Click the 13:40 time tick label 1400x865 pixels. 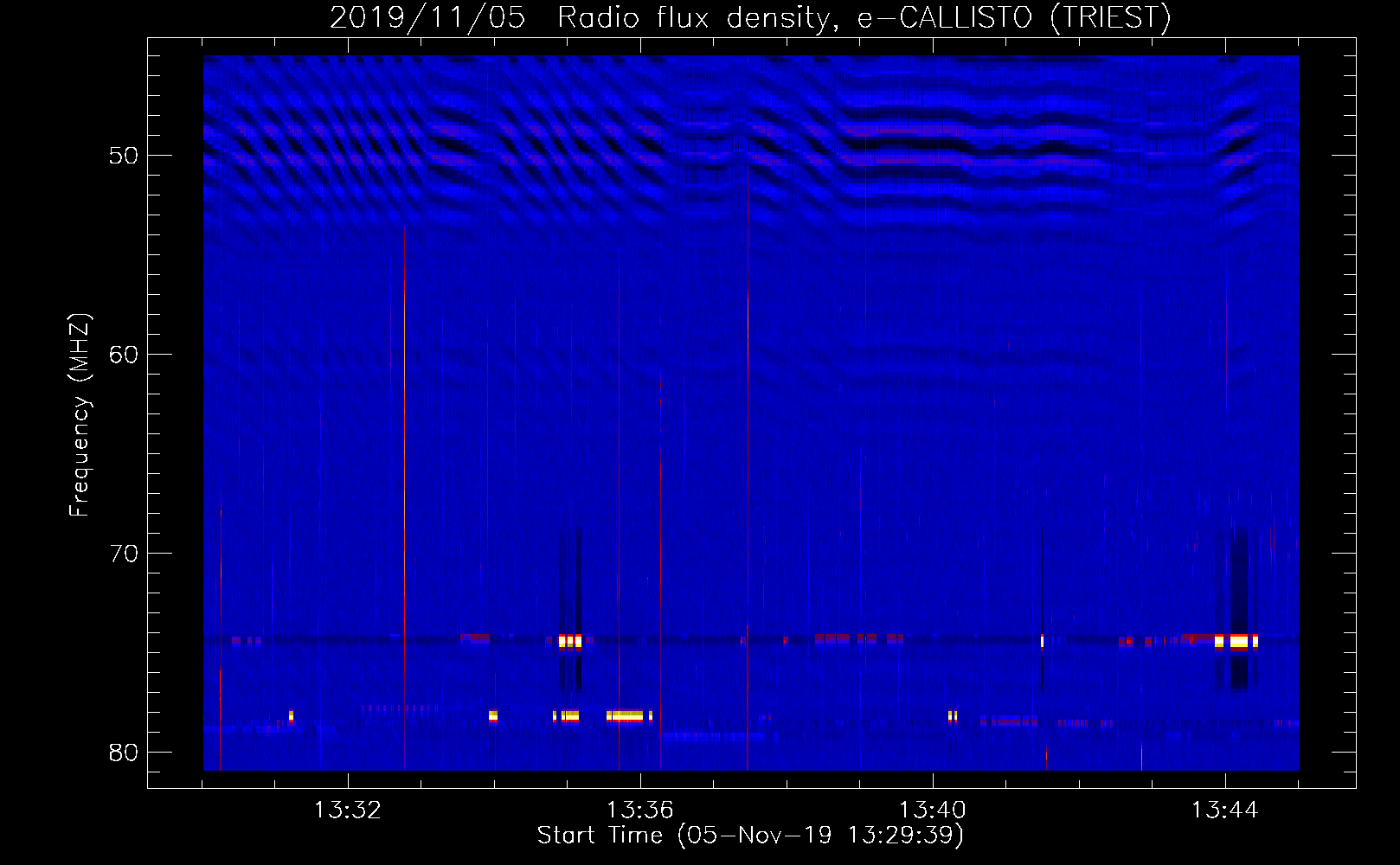pyautogui.click(x=932, y=811)
